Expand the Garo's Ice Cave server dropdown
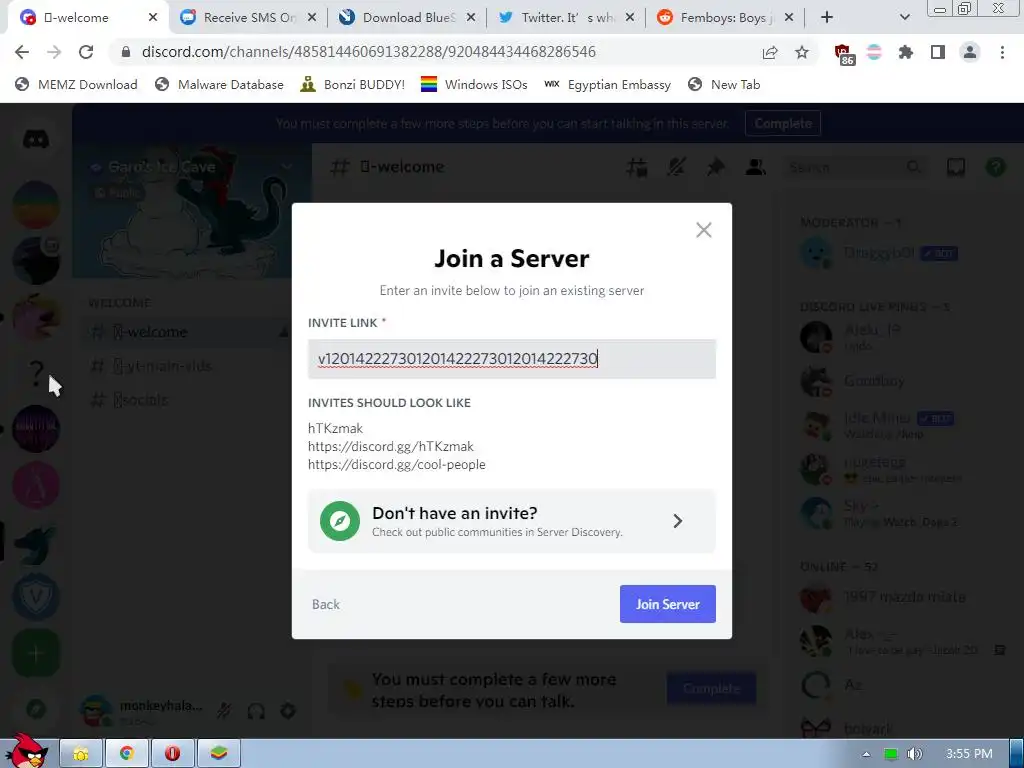This screenshot has width=1024, height=768. [x=287, y=167]
